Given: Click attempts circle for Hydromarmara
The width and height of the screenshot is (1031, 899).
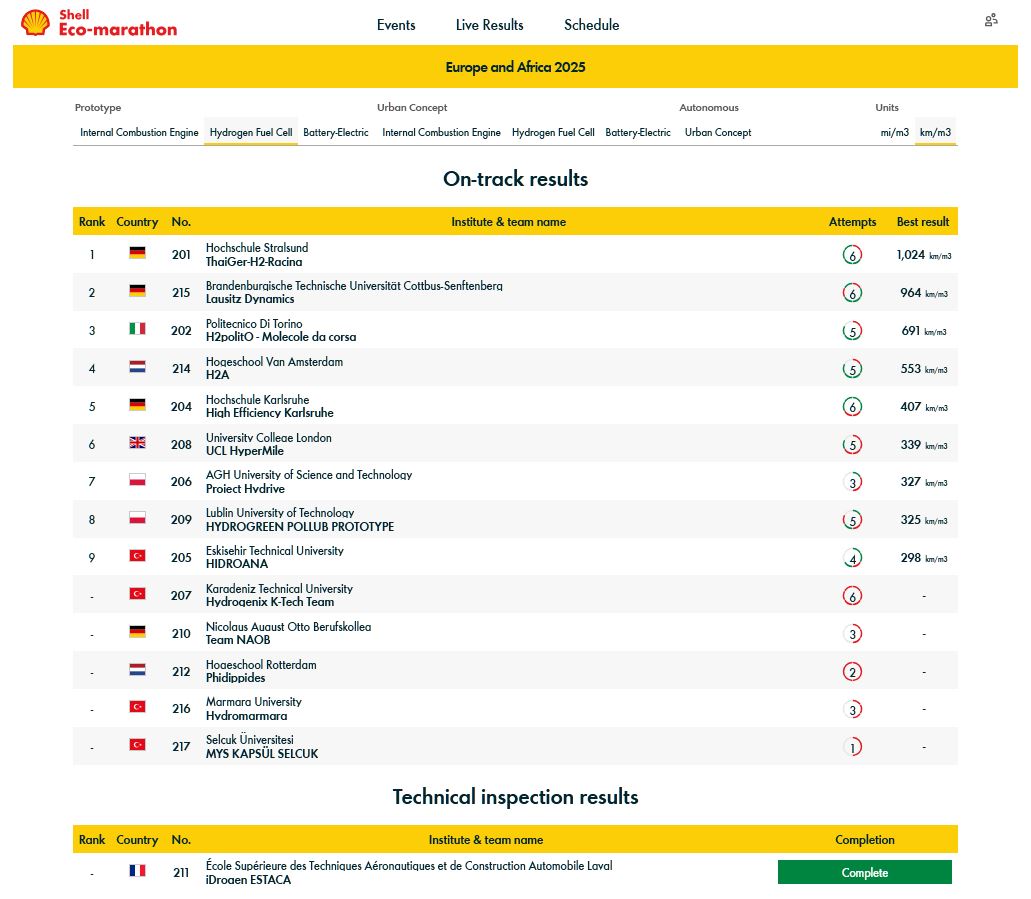Looking at the screenshot, I should (852, 710).
